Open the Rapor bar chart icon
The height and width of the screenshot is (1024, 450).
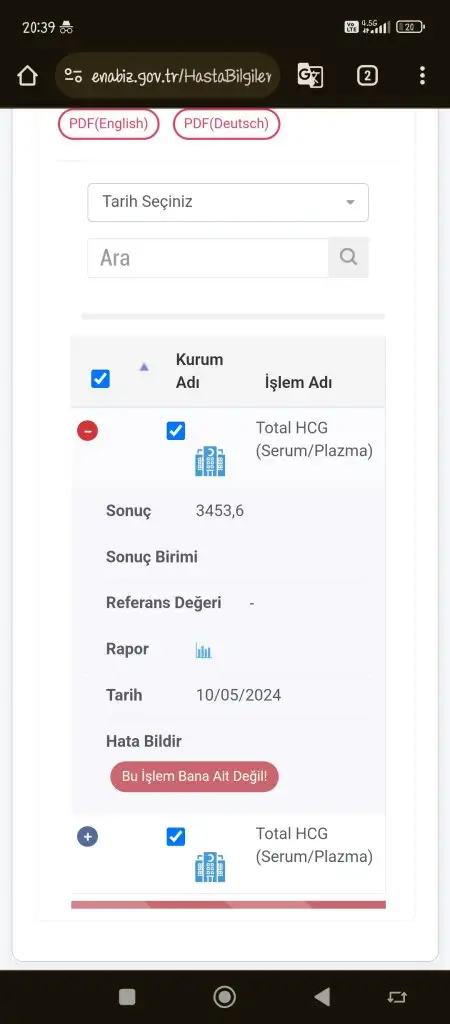(x=204, y=650)
